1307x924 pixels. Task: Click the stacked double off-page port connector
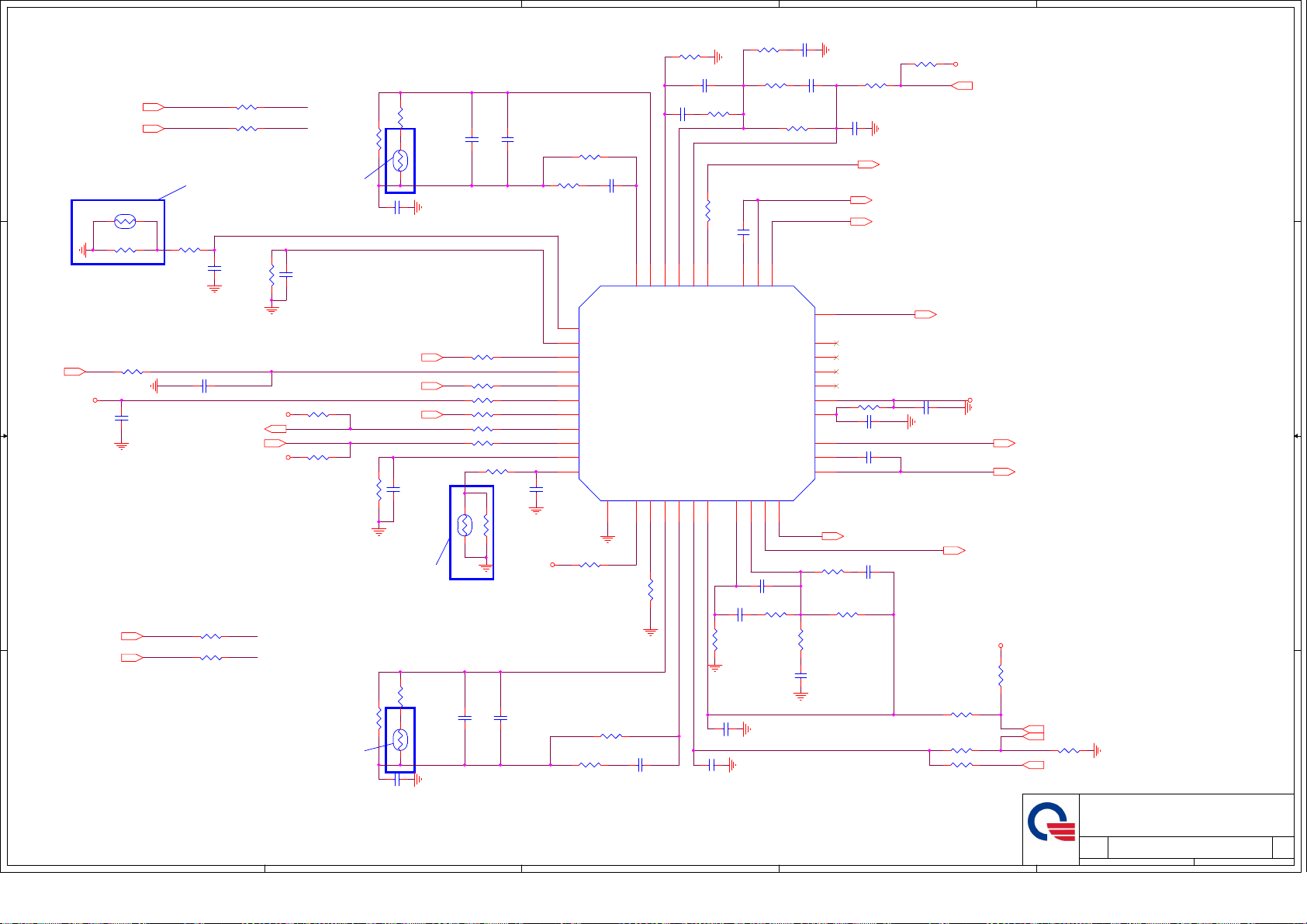(x=1034, y=732)
